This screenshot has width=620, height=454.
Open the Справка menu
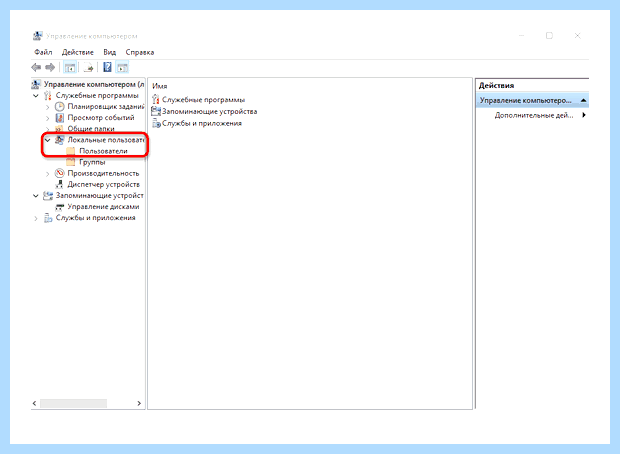pos(140,52)
